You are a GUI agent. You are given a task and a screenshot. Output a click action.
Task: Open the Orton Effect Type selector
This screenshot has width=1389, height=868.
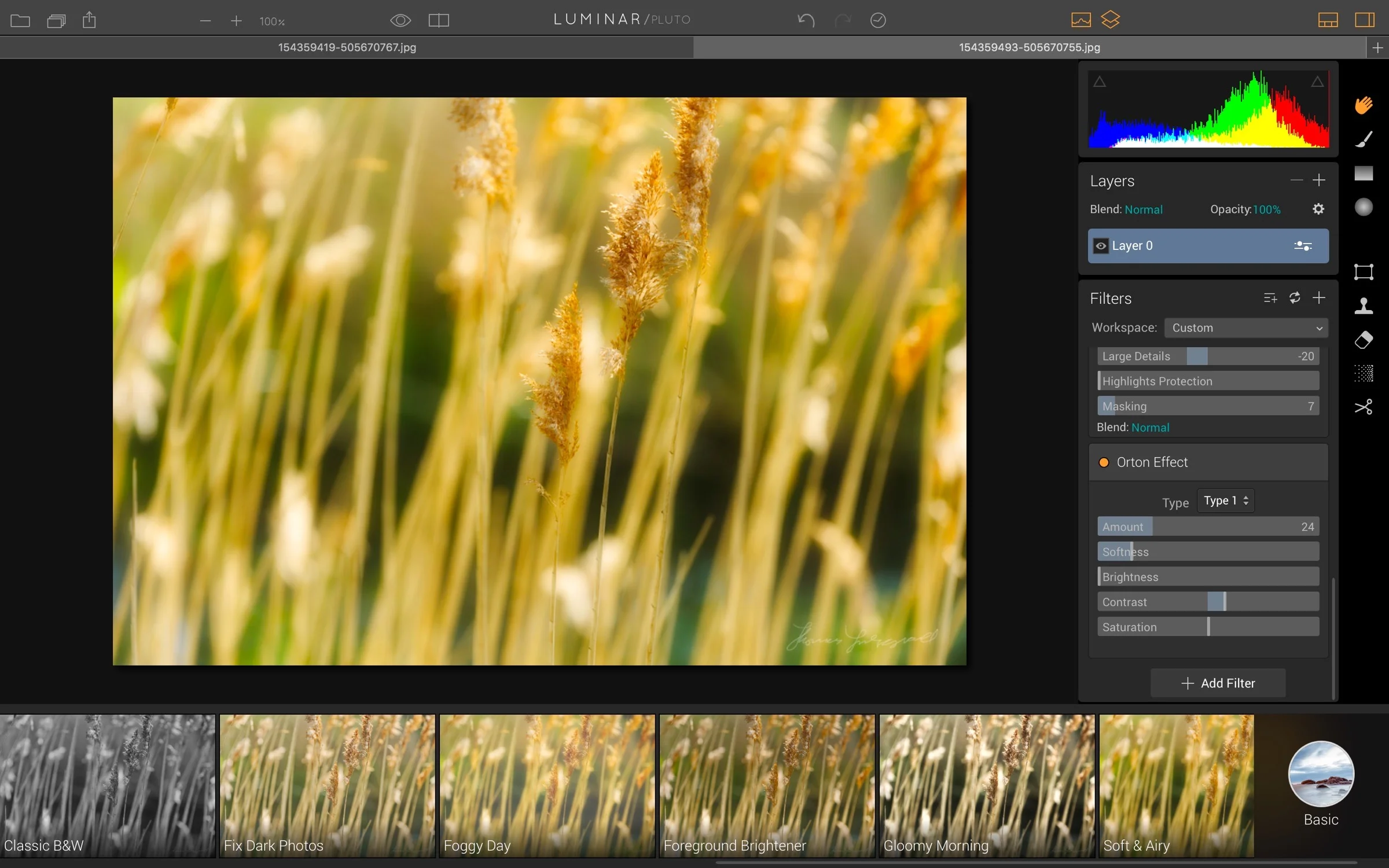(1225, 501)
